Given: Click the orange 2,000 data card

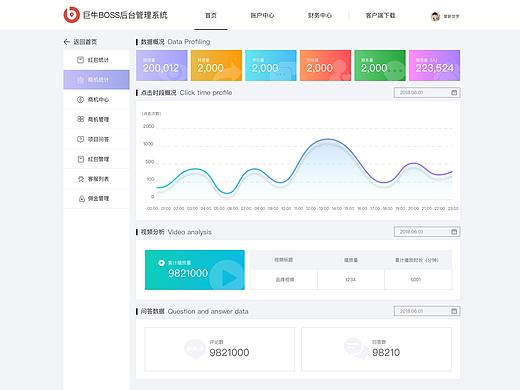Looking at the screenshot, I should point(216,65).
